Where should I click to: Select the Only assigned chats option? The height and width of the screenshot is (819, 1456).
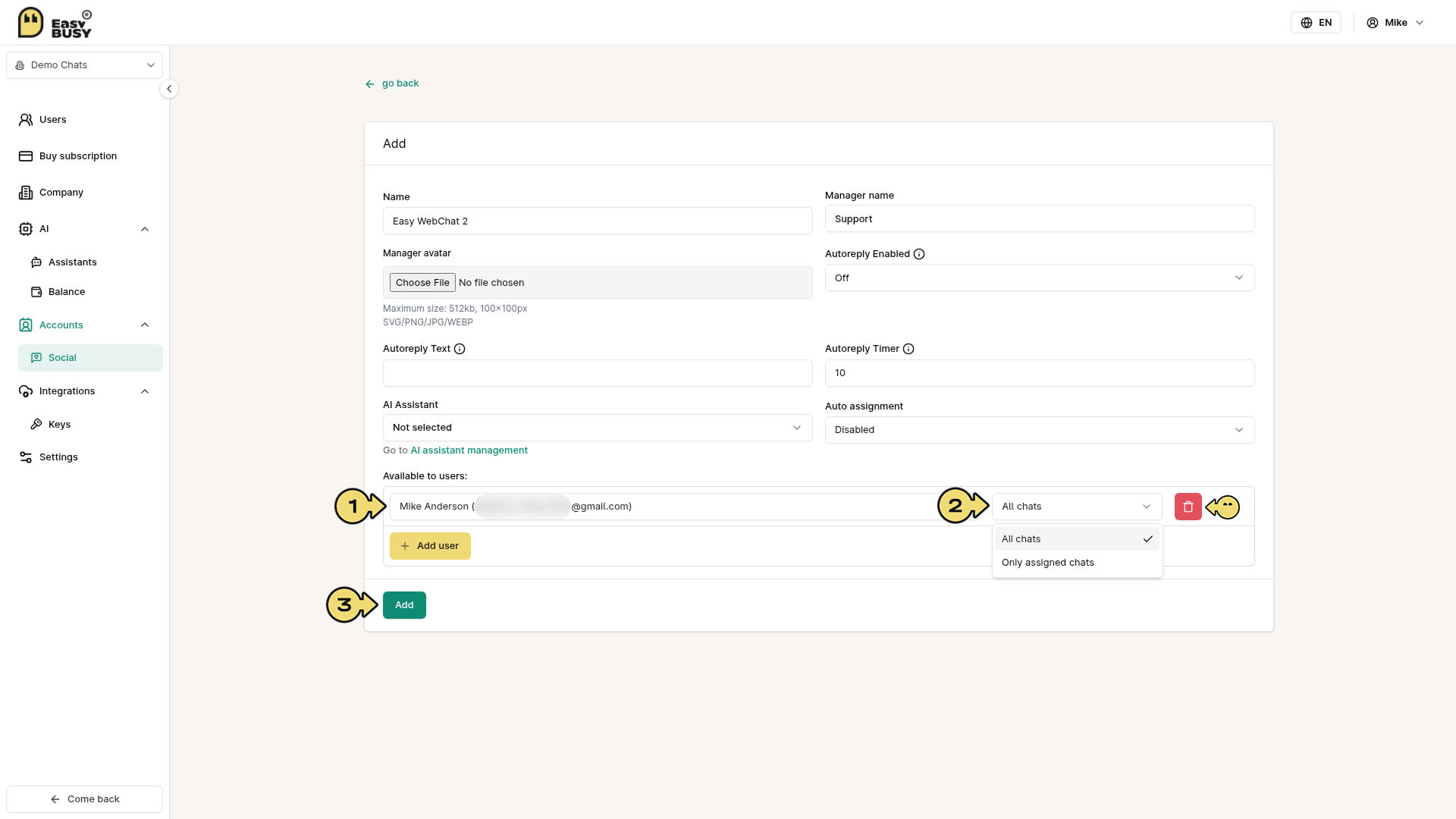(1077, 563)
